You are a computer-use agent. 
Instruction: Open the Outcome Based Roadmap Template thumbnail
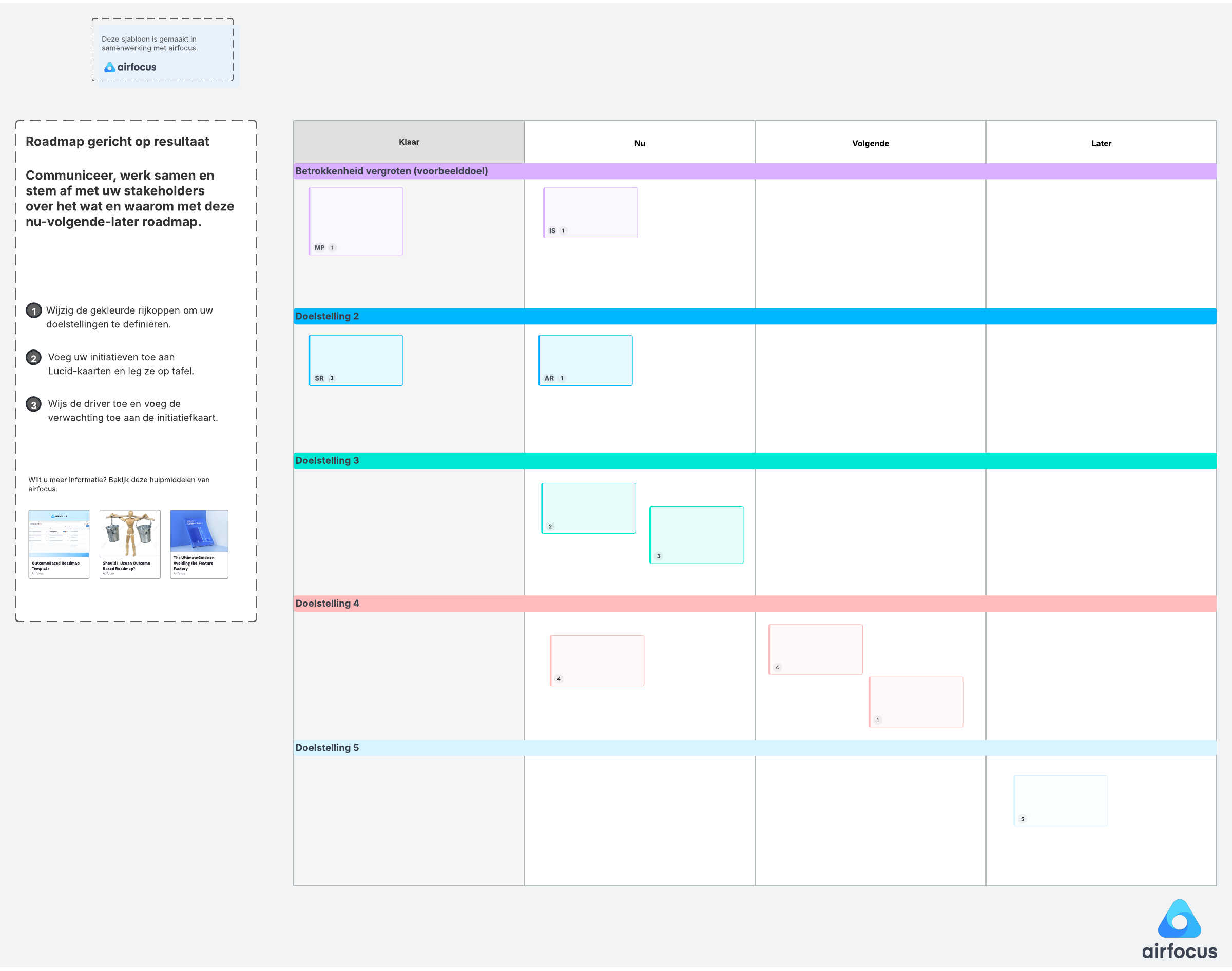pyautogui.click(x=59, y=543)
